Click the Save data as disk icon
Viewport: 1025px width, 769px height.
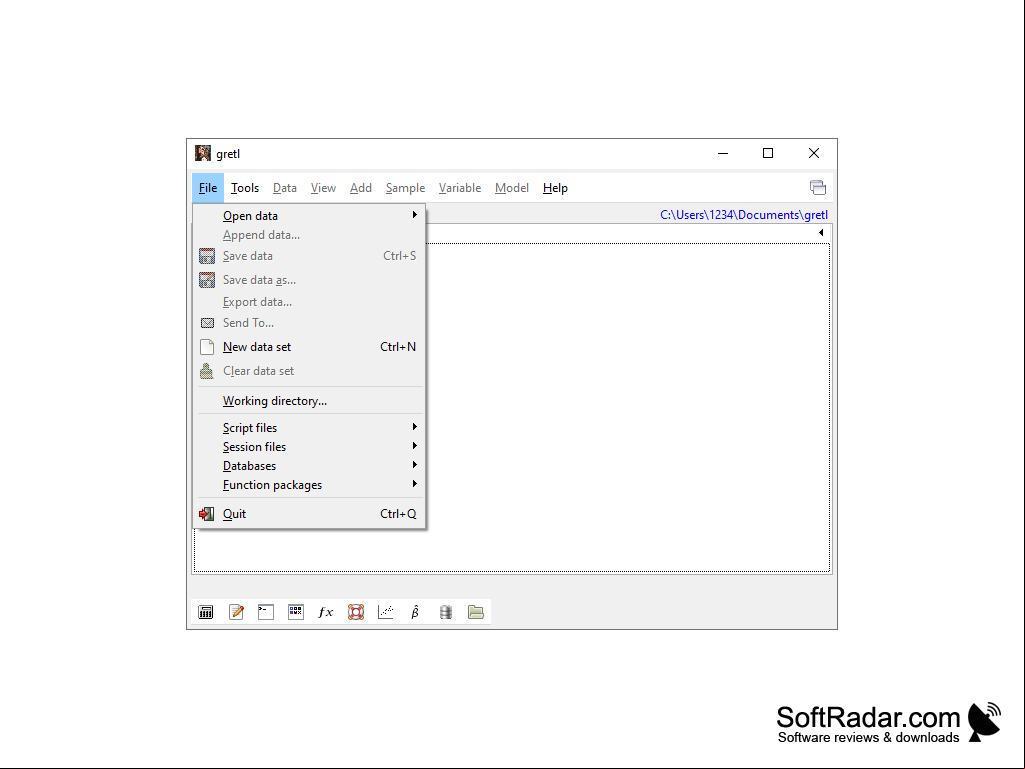(207, 280)
